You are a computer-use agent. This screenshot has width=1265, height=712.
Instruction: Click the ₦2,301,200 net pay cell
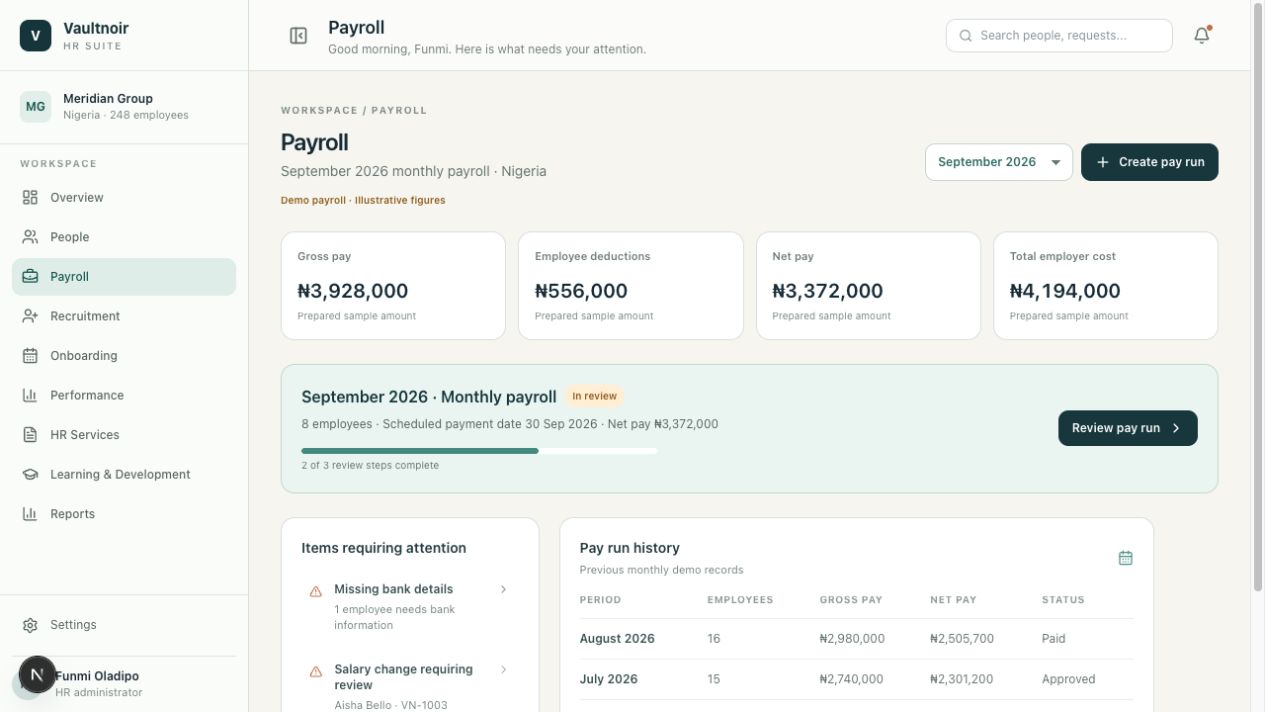961,679
